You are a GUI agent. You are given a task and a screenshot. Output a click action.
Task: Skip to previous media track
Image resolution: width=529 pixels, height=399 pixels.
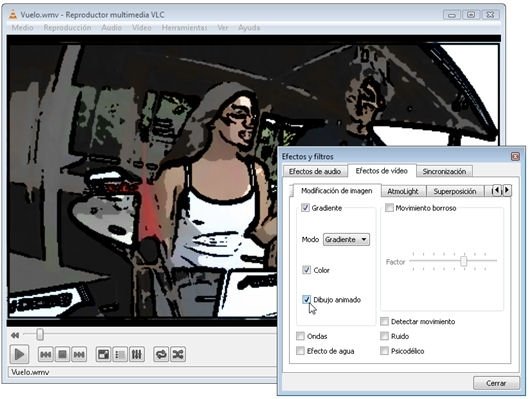pyautogui.click(x=46, y=354)
